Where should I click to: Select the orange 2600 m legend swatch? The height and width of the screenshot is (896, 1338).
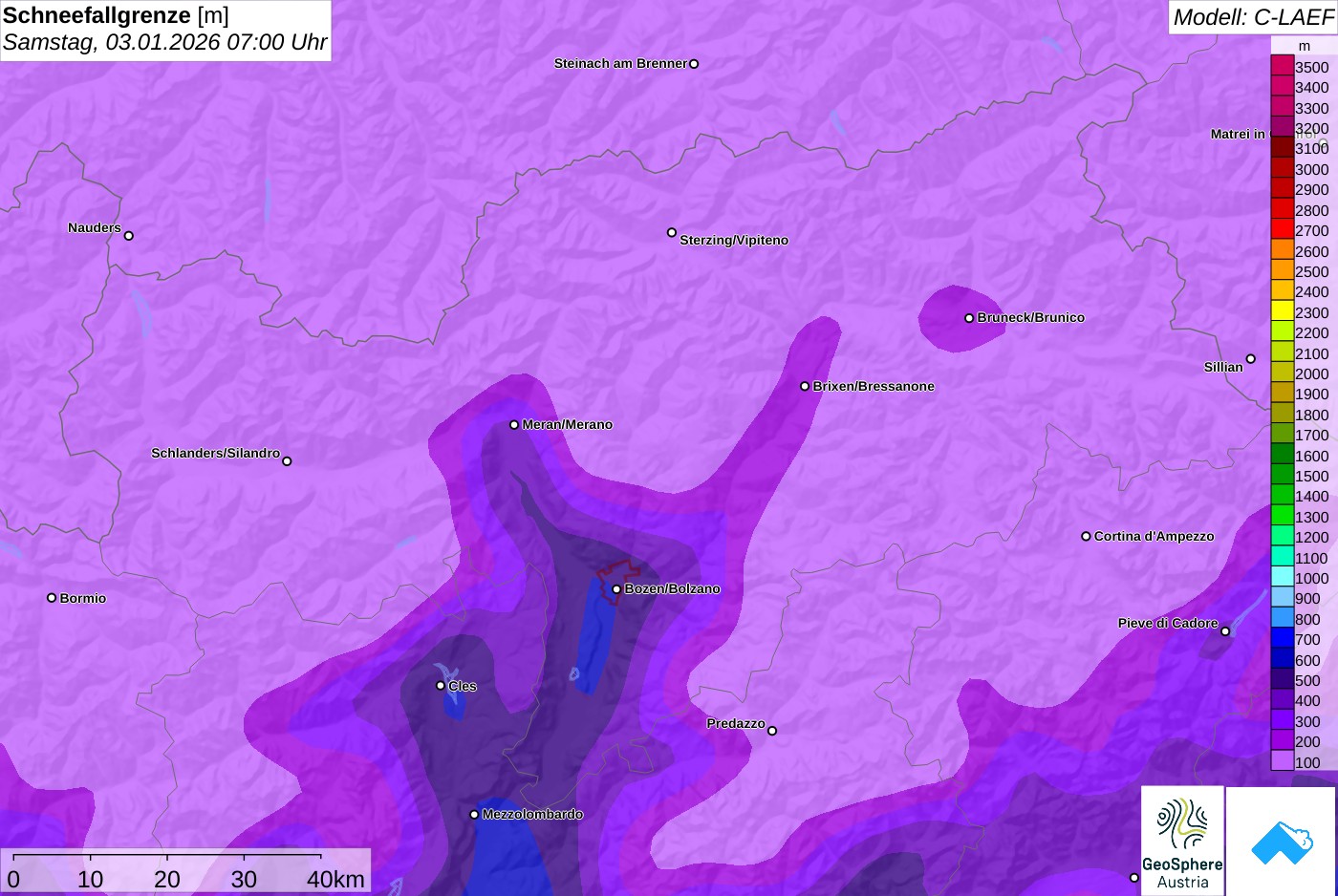tap(1282, 251)
